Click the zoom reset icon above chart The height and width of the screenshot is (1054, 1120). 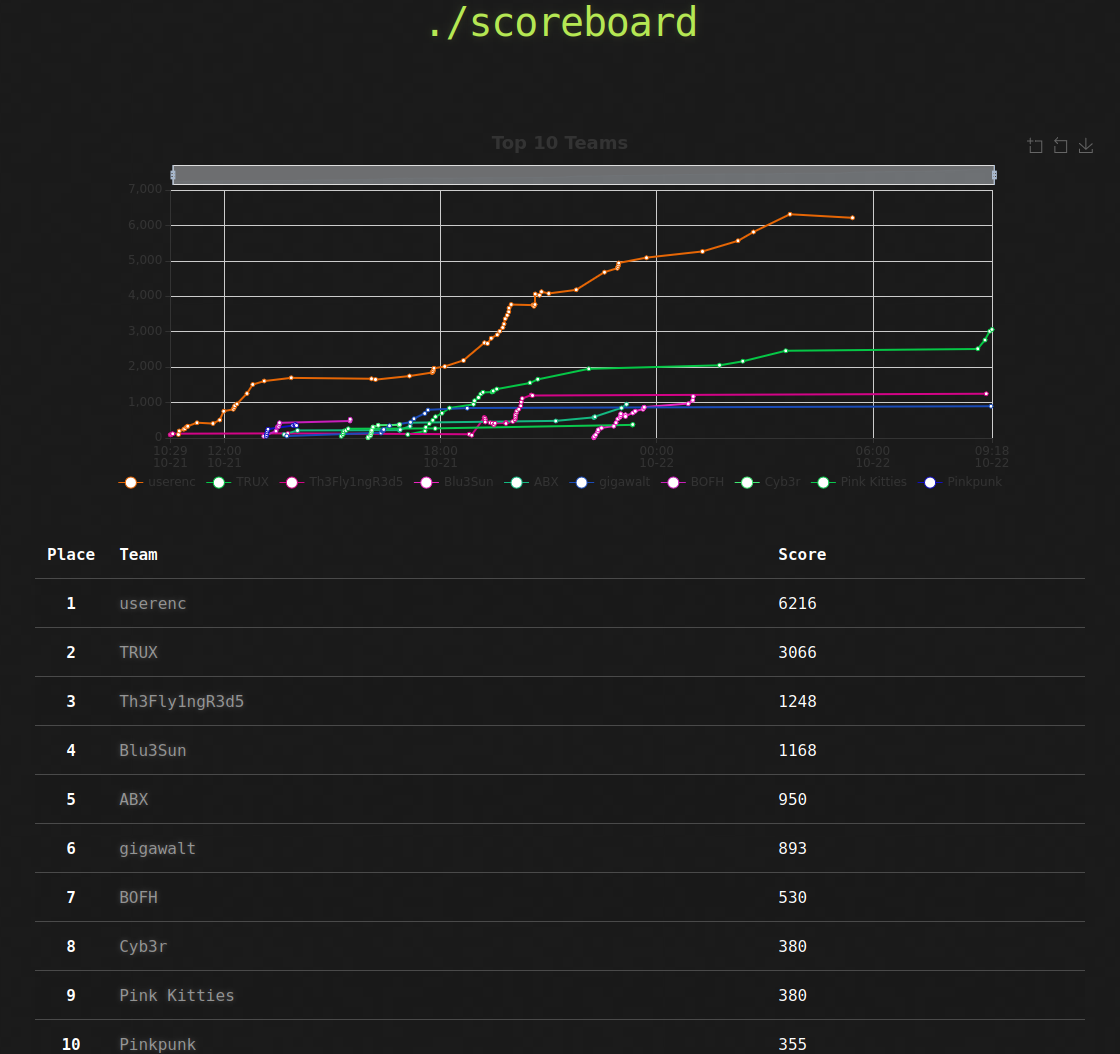click(x=1060, y=146)
